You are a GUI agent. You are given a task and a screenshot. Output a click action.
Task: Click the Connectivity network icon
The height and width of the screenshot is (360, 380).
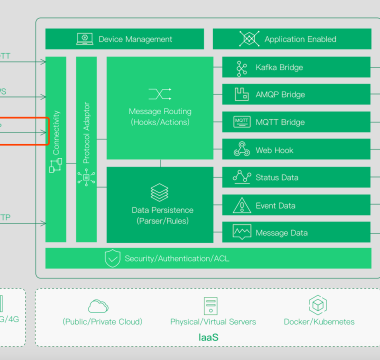coord(55,166)
